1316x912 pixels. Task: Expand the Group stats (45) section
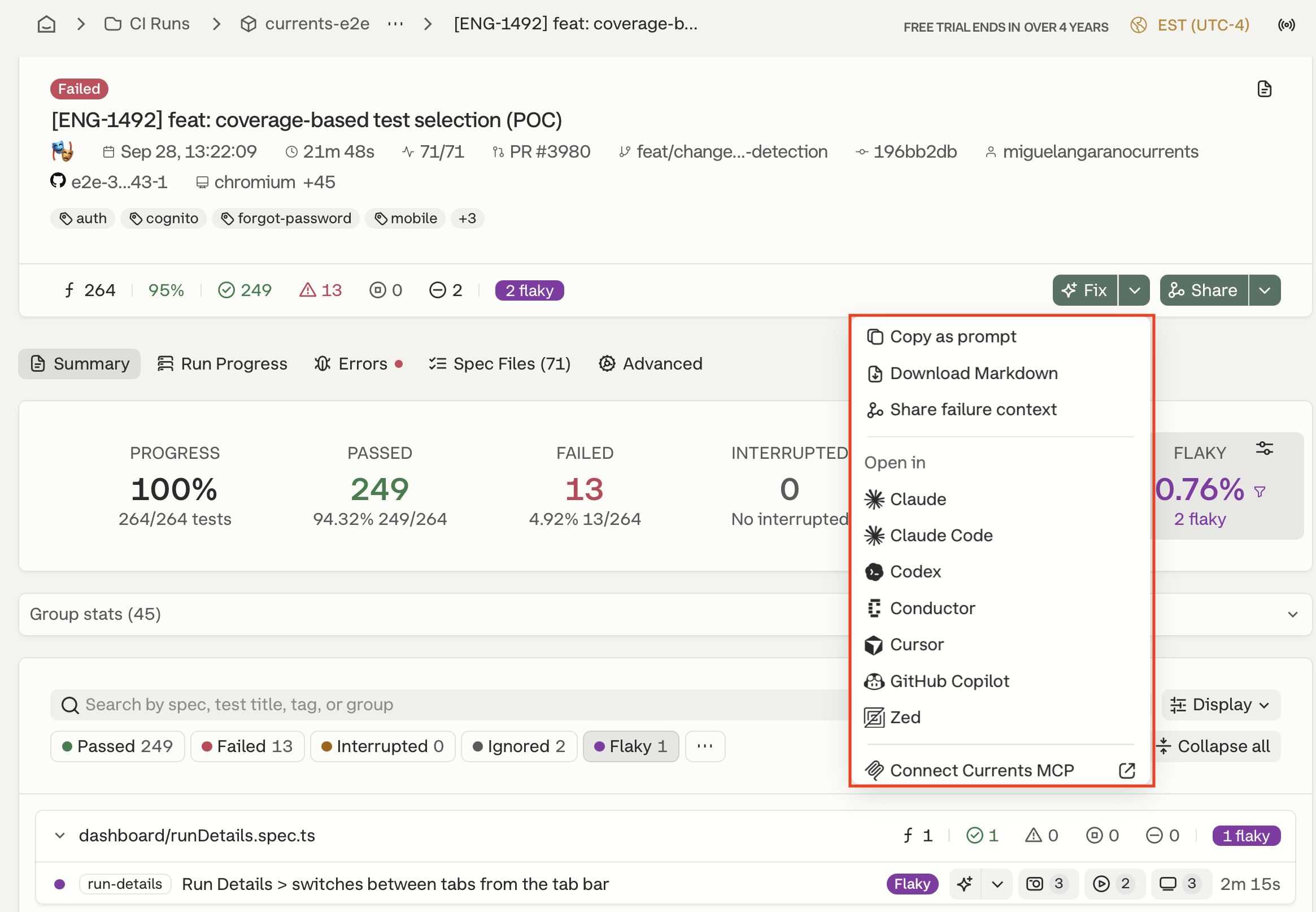(x=665, y=614)
